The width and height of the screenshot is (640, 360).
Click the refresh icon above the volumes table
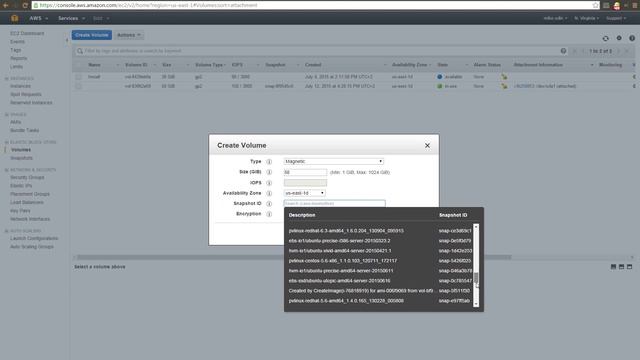[x=605, y=38]
